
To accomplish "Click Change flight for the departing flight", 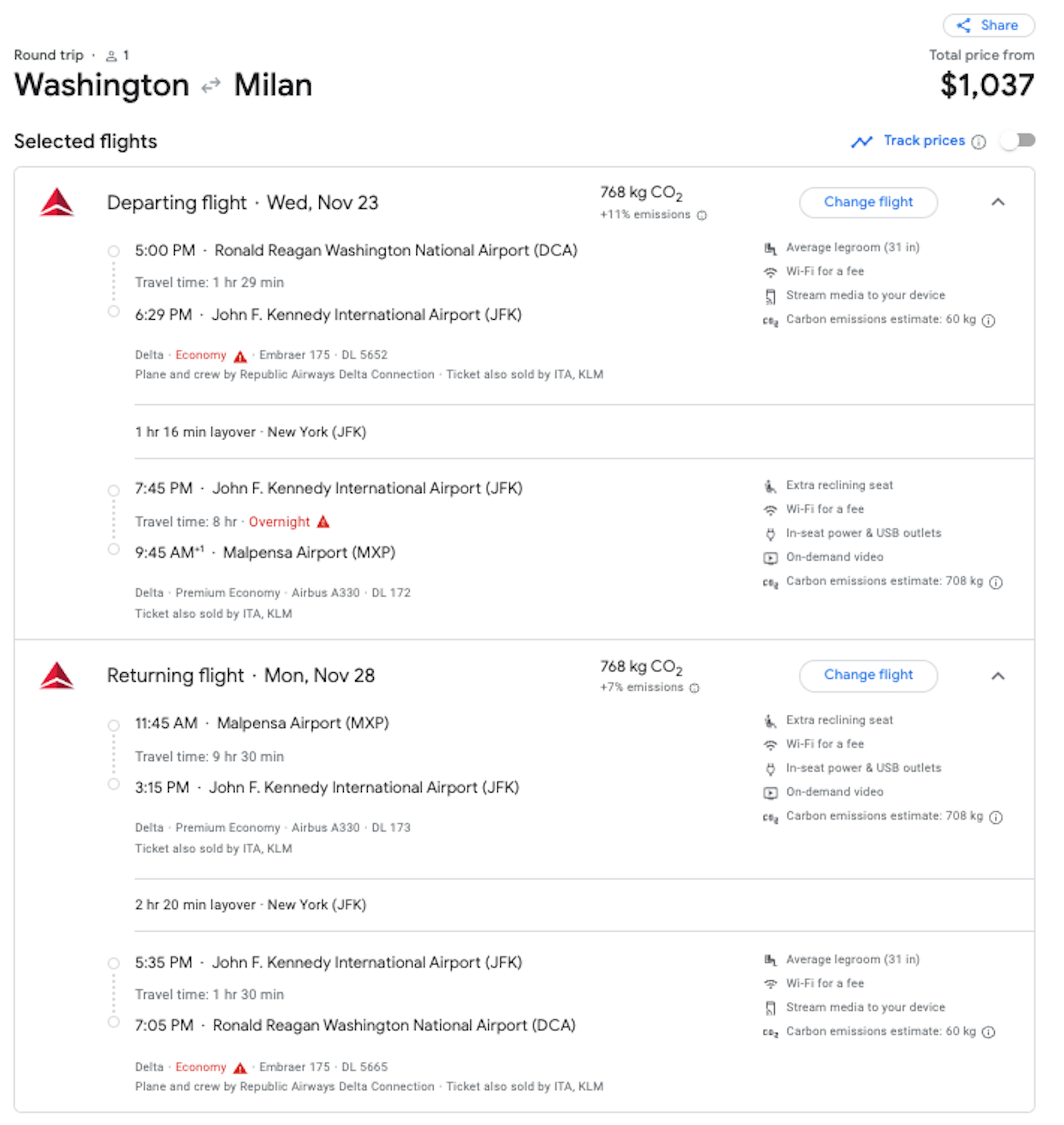I will click(x=868, y=202).
